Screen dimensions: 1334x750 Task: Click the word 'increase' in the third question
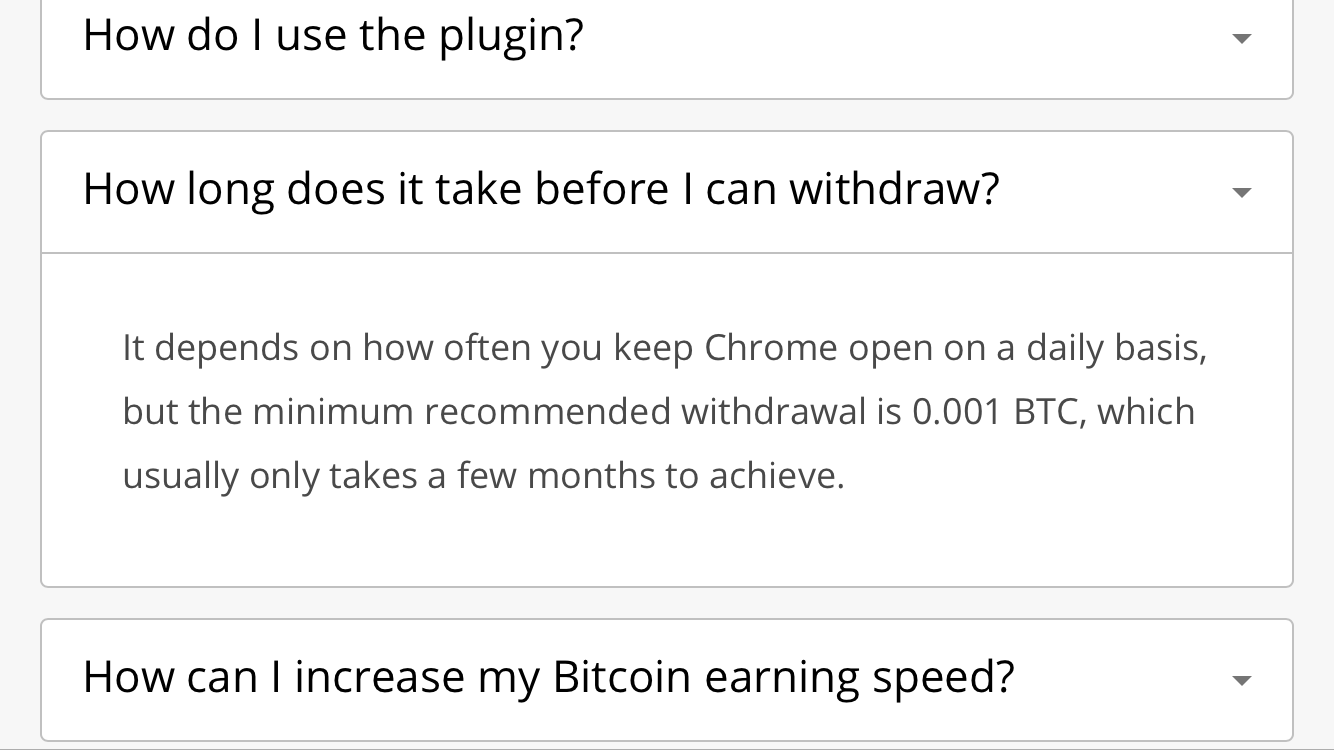(379, 677)
